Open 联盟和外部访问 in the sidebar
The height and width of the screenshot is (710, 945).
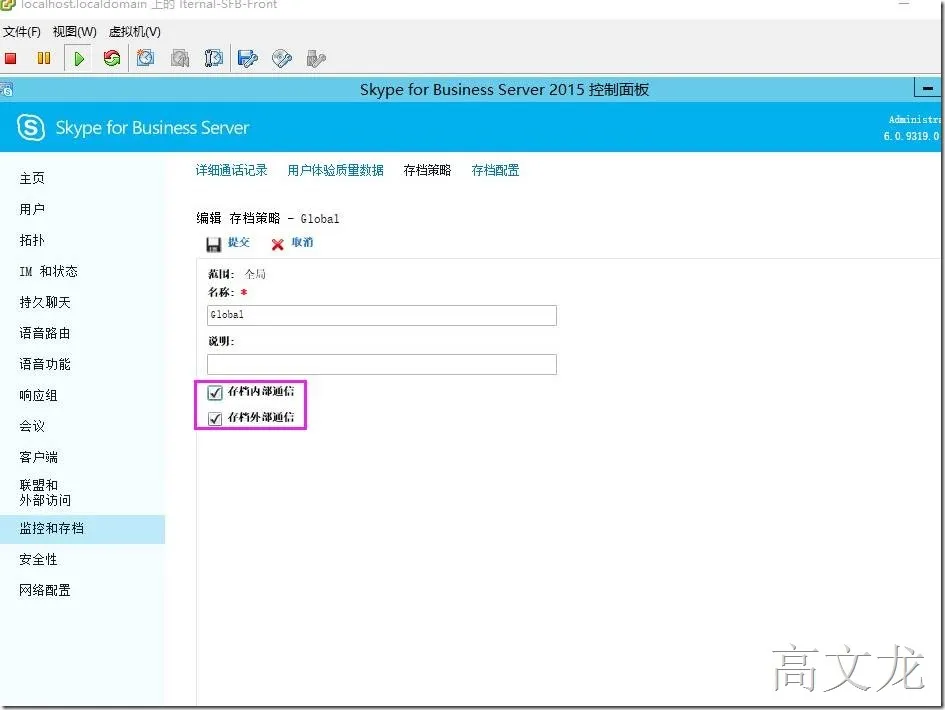tap(45, 492)
